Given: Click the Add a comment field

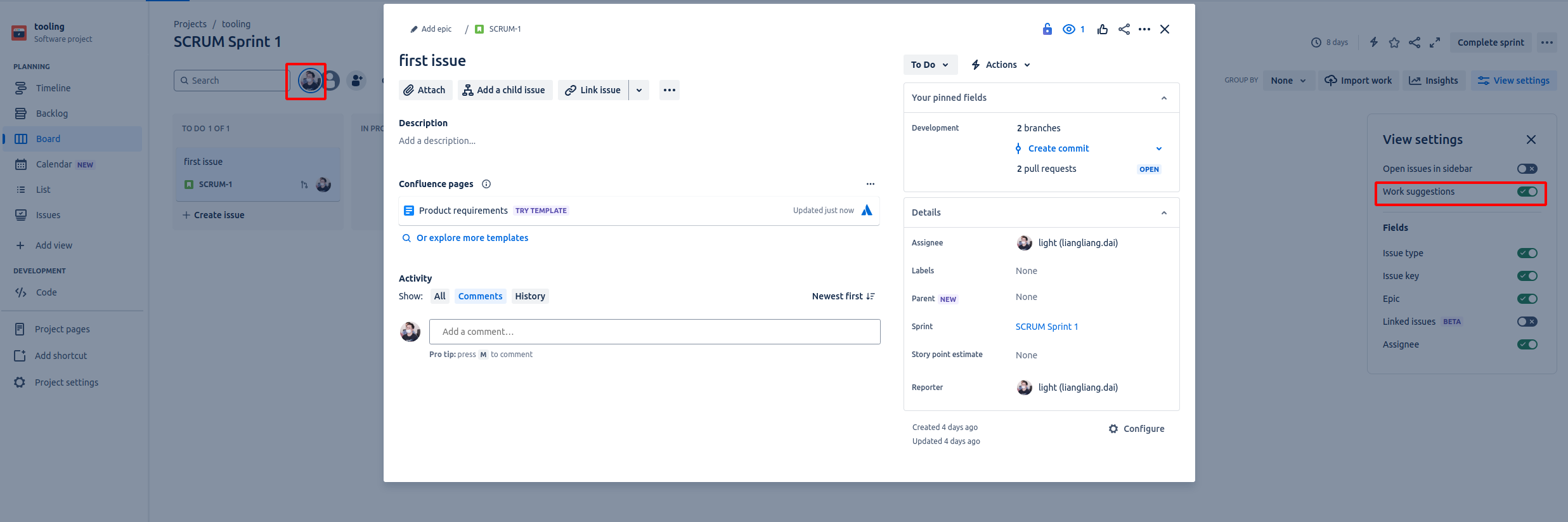Looking at the screenshot, I should (x=655, y=332).
